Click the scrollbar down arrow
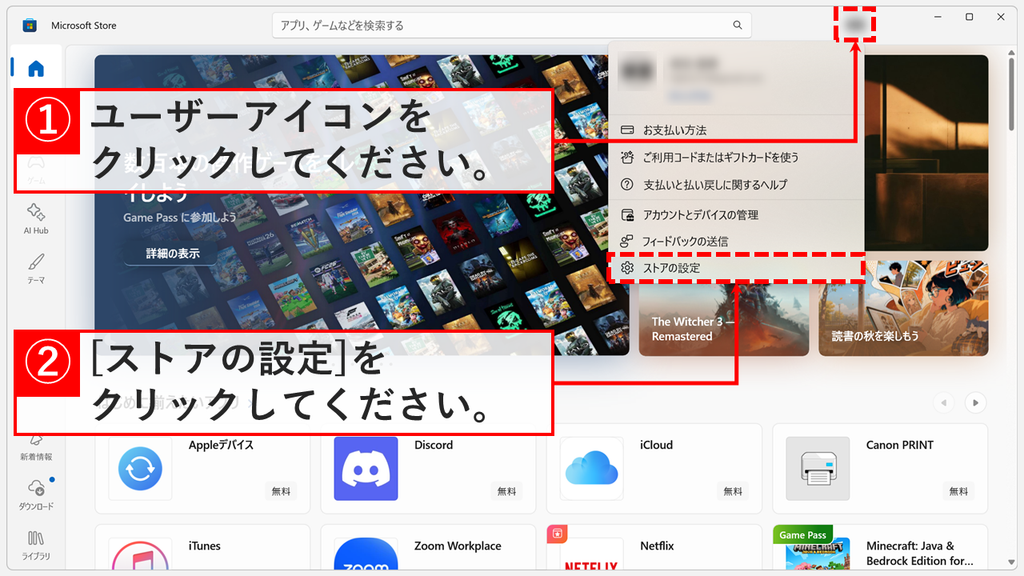This screenshot has height=576, width=1024. tap(1012, 562)
